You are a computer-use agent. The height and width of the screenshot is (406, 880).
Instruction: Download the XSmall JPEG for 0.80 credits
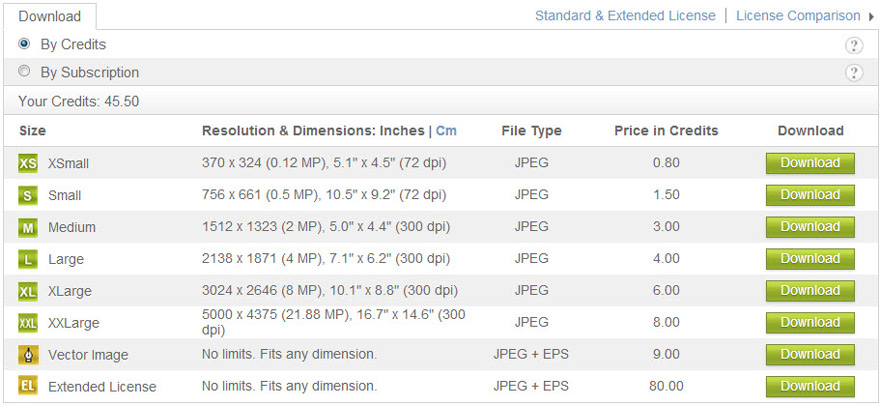tap(810, 163)
